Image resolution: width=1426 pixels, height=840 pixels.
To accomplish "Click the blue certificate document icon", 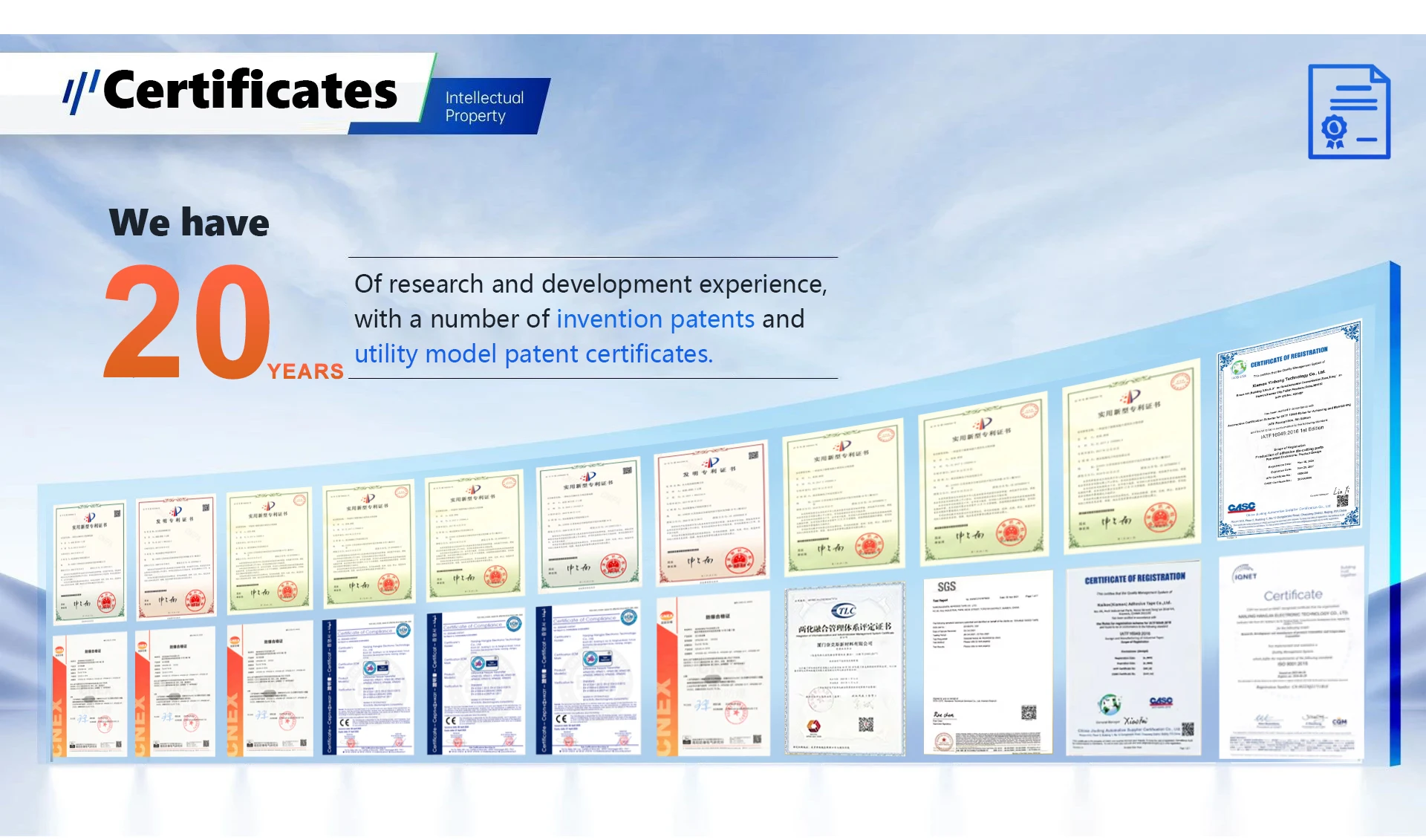I will (1349, 112).
